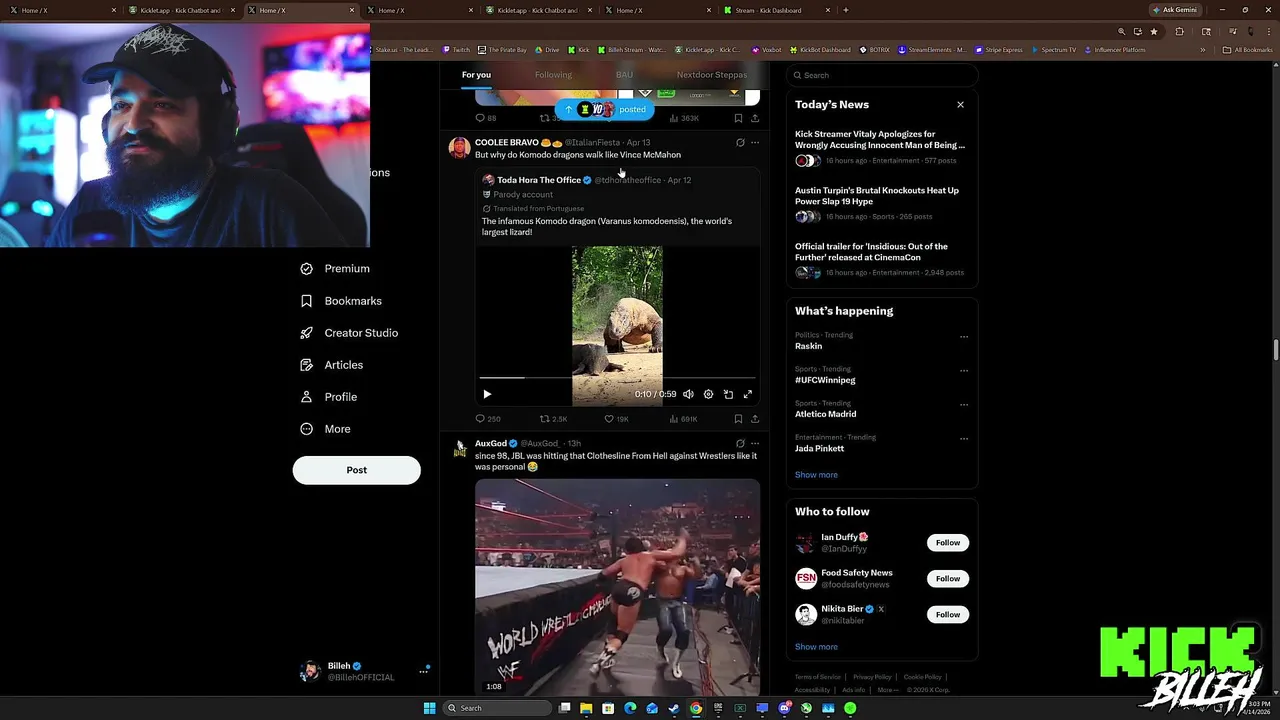Repost COOLEE BRAVO's post (2.5K)

coord(553,419)
